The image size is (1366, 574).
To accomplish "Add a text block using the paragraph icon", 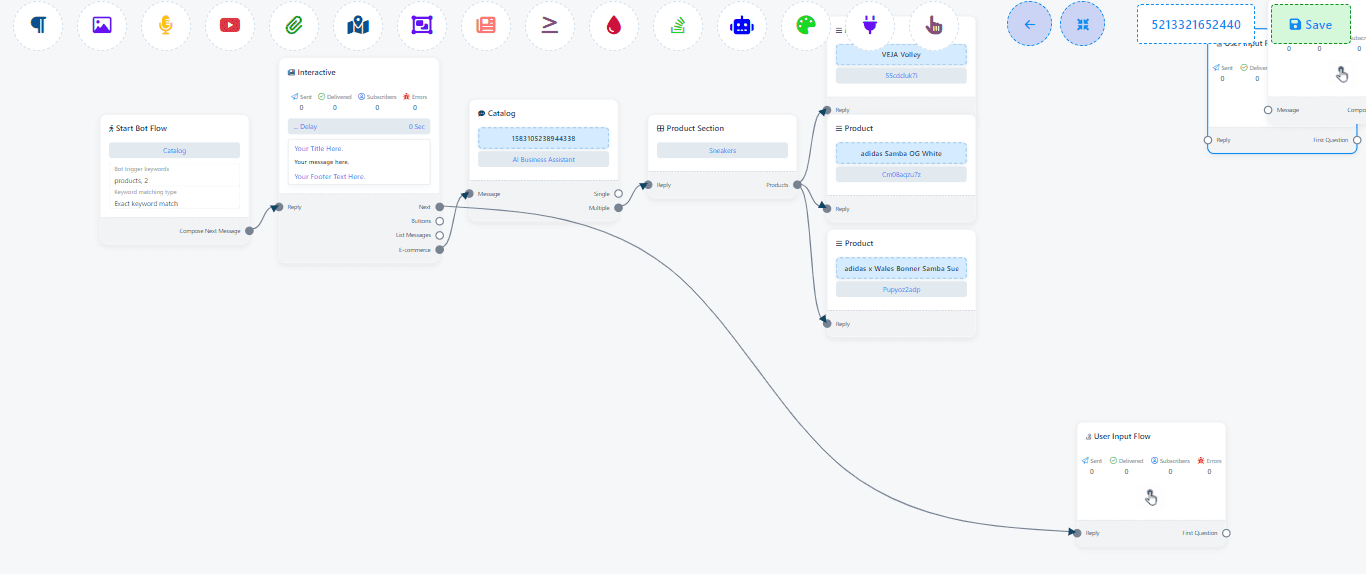I will tap(38, 25).
